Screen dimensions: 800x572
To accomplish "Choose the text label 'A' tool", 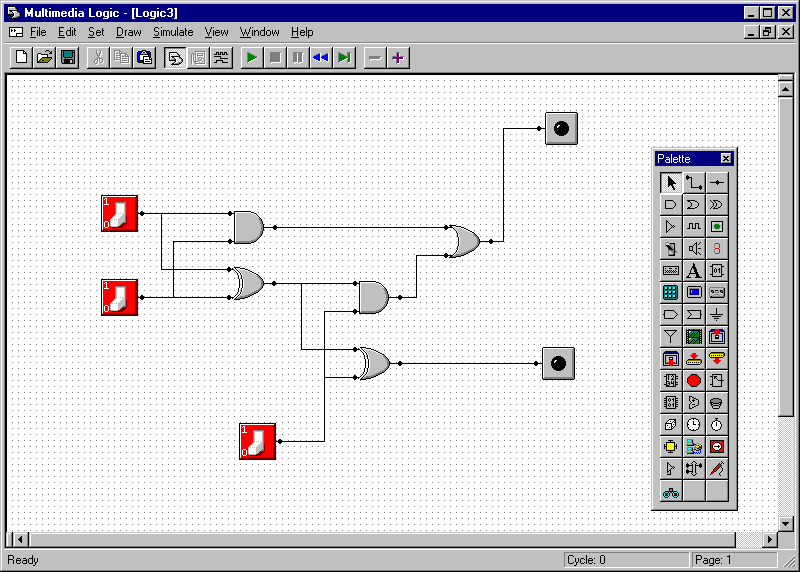I will [694, 270].
